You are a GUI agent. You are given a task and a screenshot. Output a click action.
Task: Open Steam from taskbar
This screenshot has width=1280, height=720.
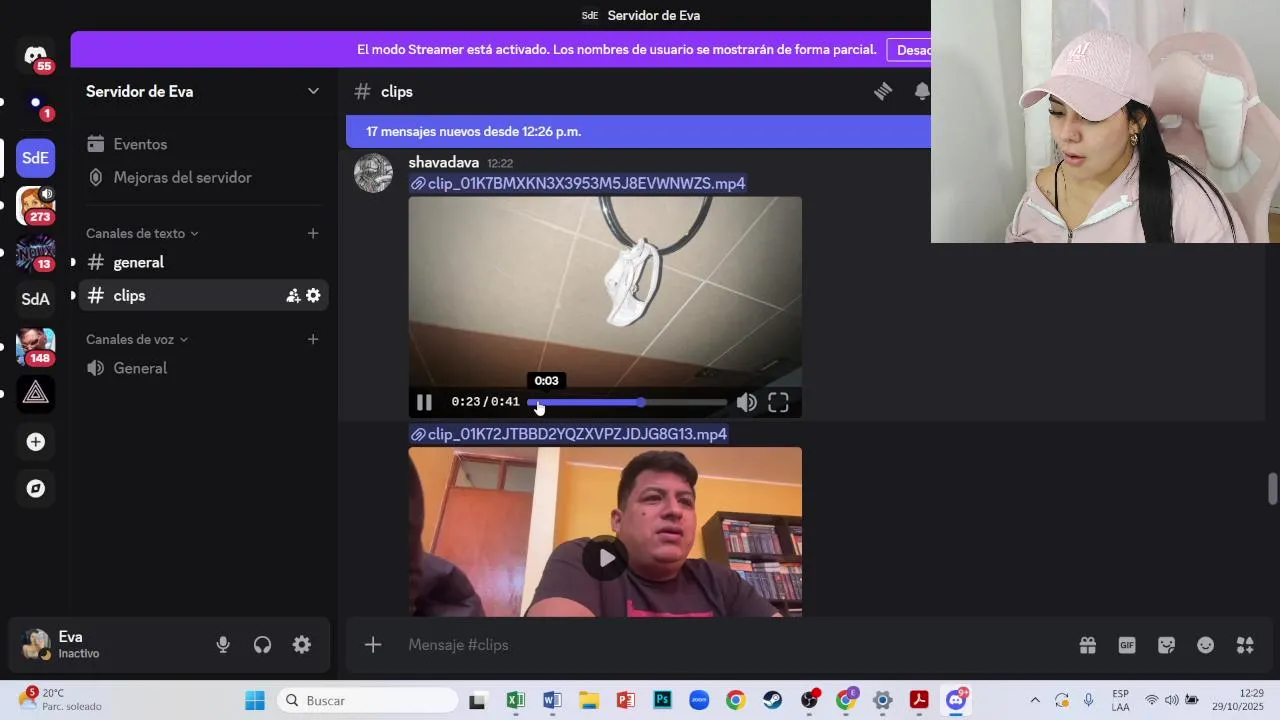pyautogui.click(x=773, y=700)
